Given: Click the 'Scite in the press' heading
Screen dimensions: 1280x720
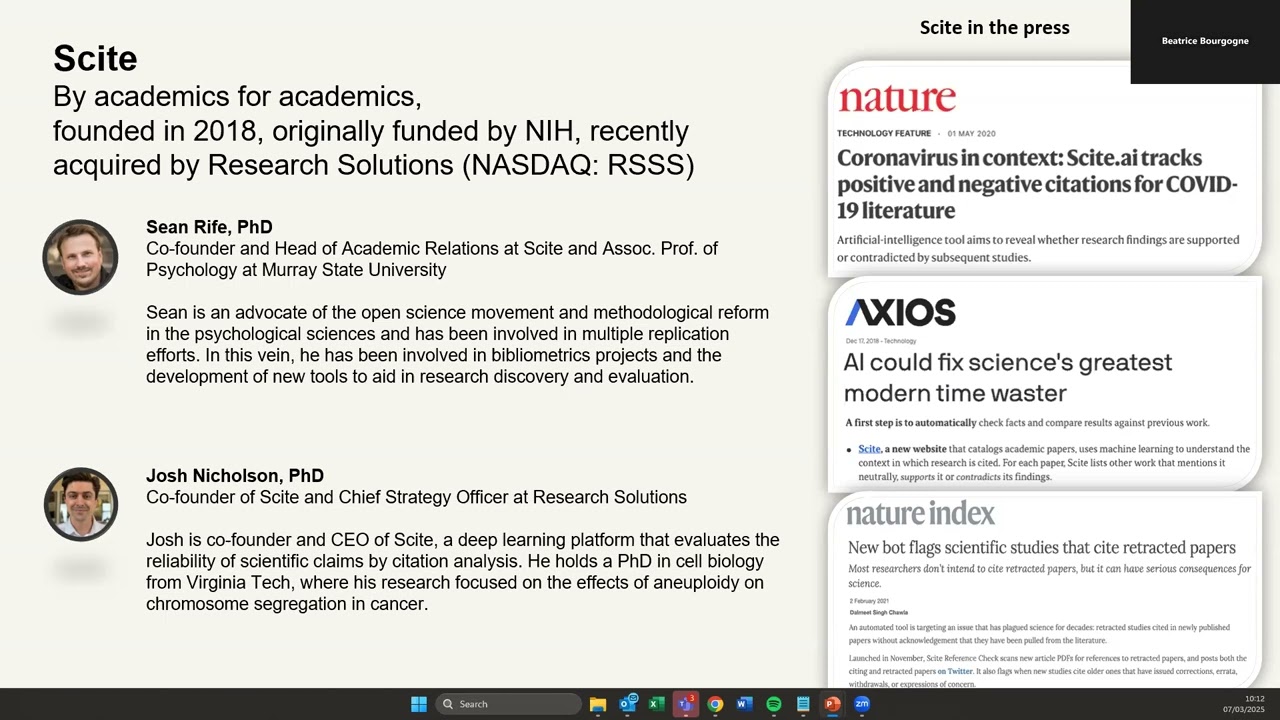Looking at the screenshot, I should [995, 28].
